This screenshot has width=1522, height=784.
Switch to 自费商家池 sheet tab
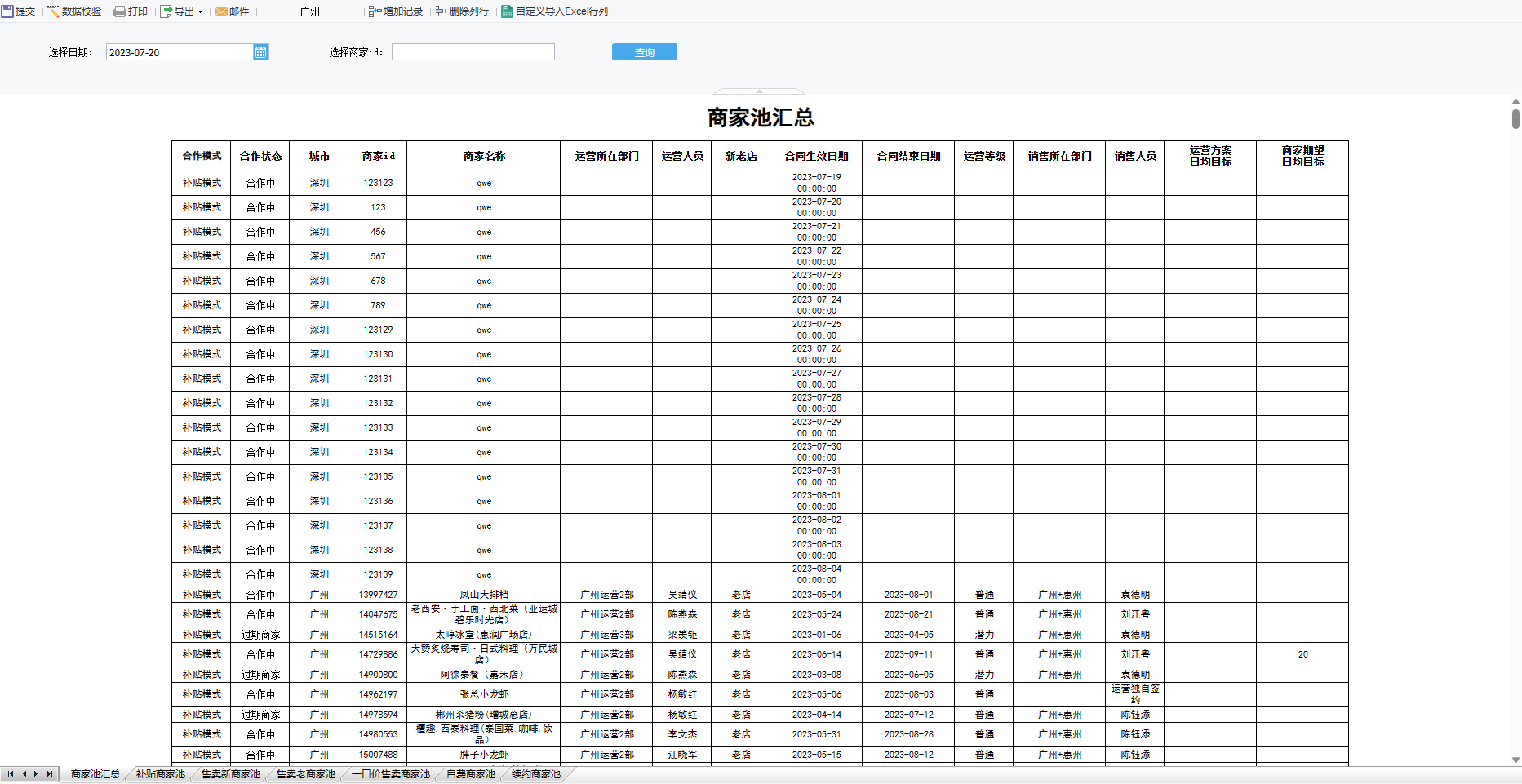pyautogui.click(x=470, y=774)
